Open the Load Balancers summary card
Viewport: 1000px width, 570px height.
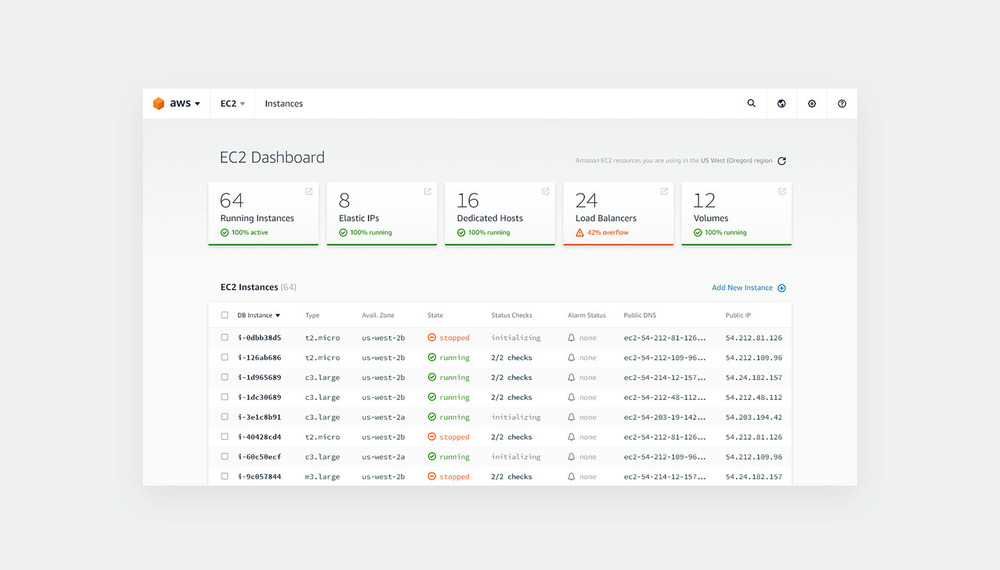[619, 214]
